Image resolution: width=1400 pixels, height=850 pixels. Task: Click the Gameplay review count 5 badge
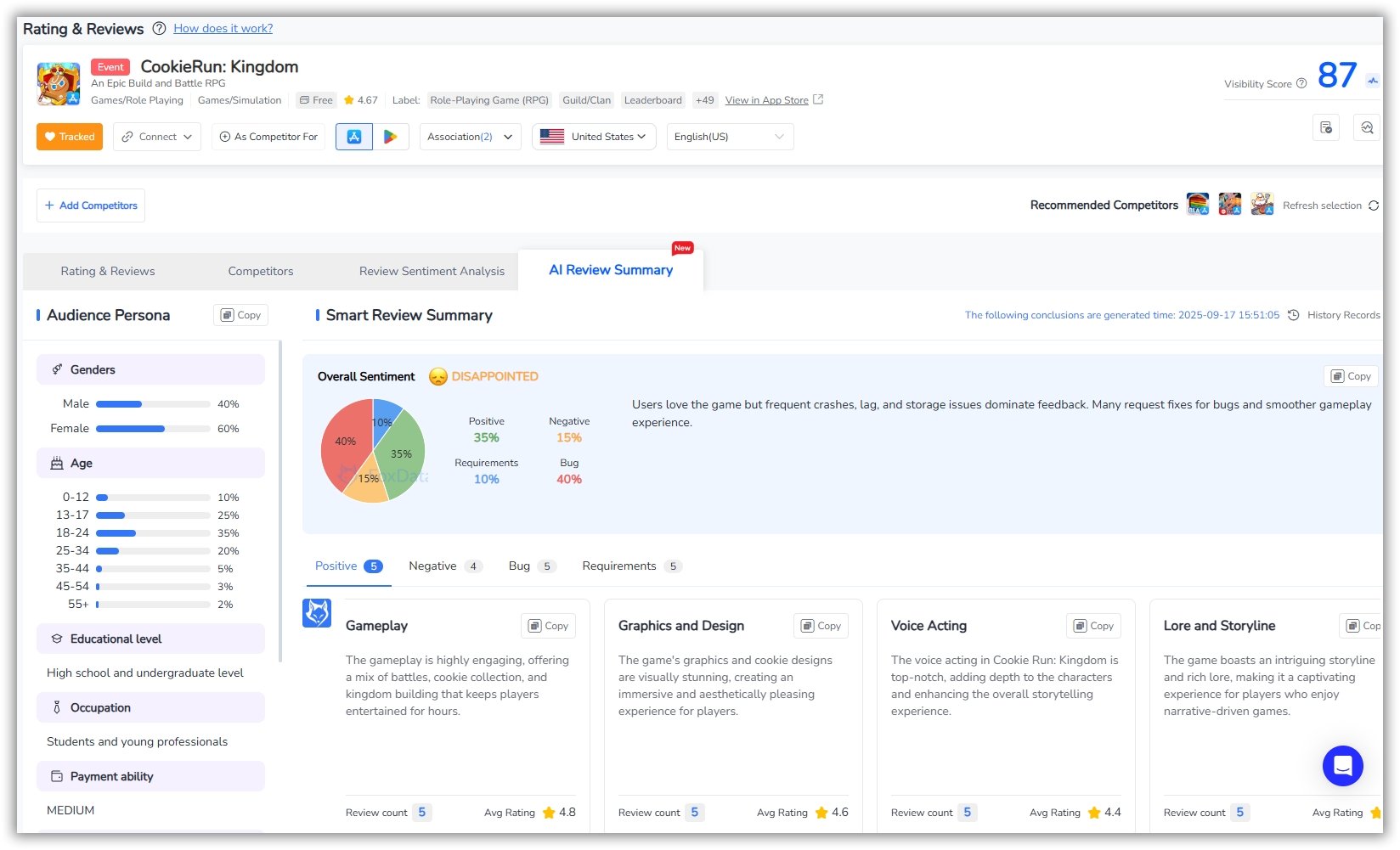(x=422, y=813)
